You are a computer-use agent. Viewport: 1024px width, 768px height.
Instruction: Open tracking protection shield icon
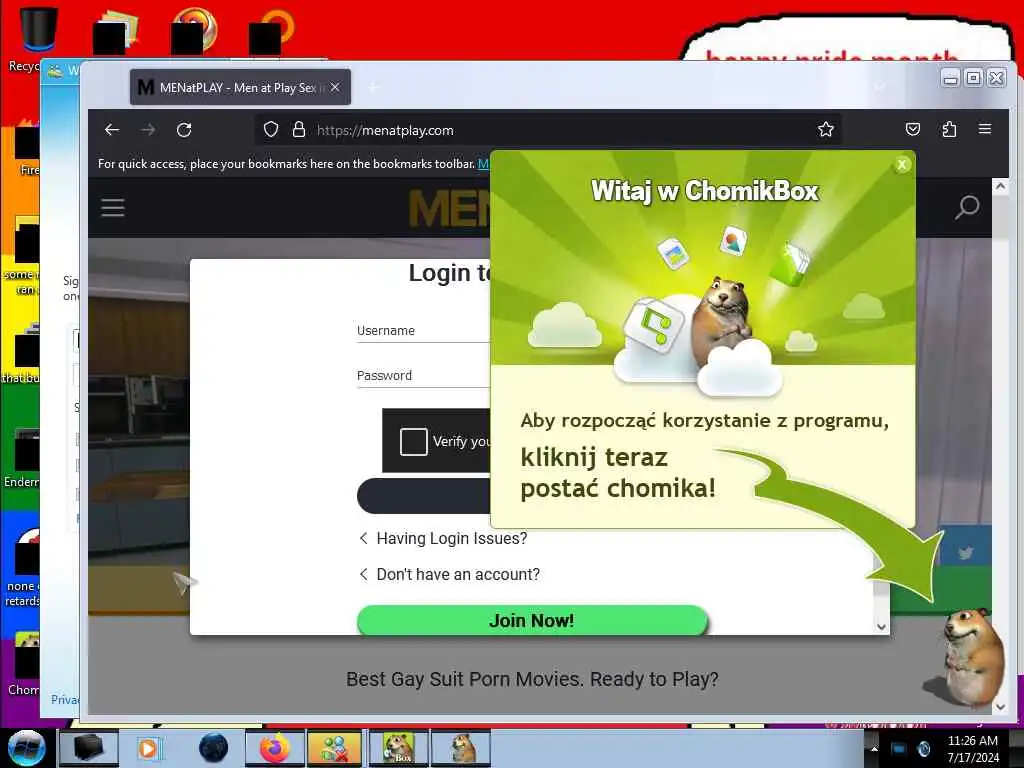pyautogui.click(x=270, y=130)
